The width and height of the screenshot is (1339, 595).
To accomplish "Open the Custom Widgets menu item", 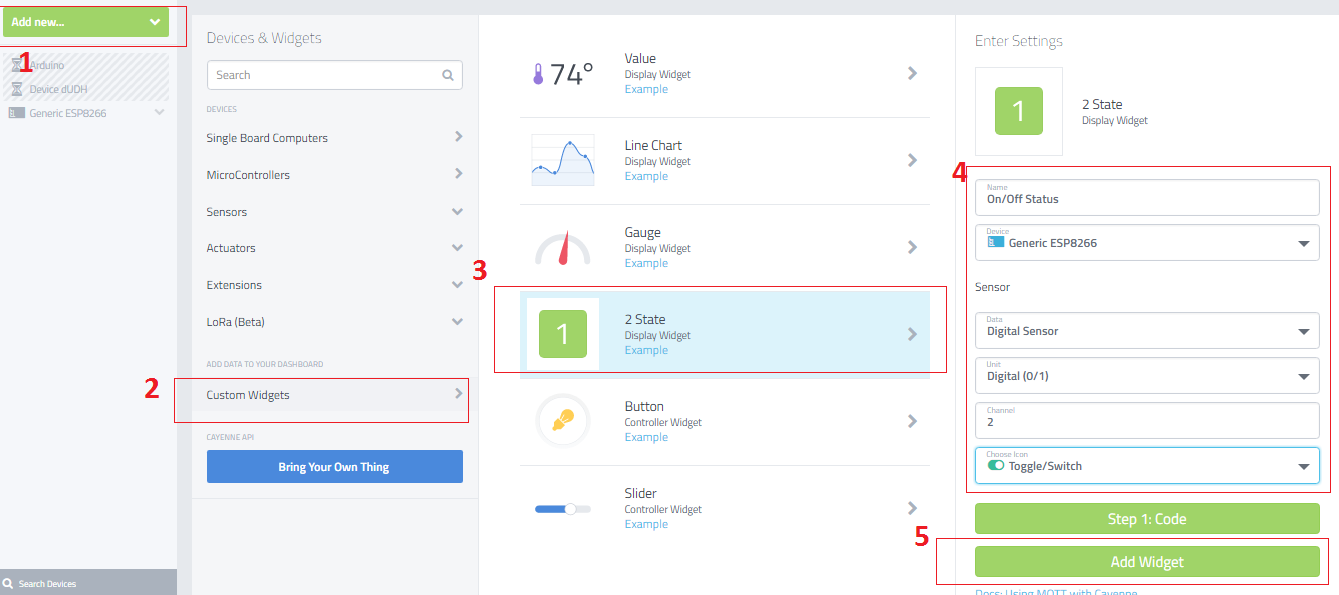I will 334,395.
